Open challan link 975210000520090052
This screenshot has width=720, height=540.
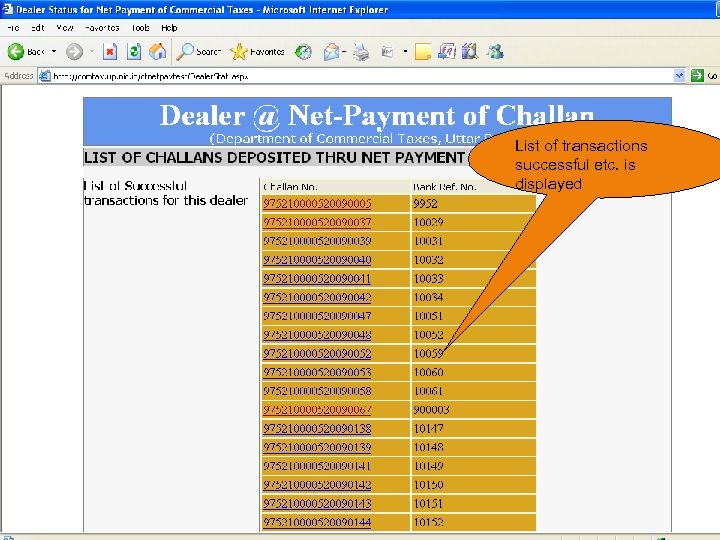pyautogui.click(x=317, y=354)
